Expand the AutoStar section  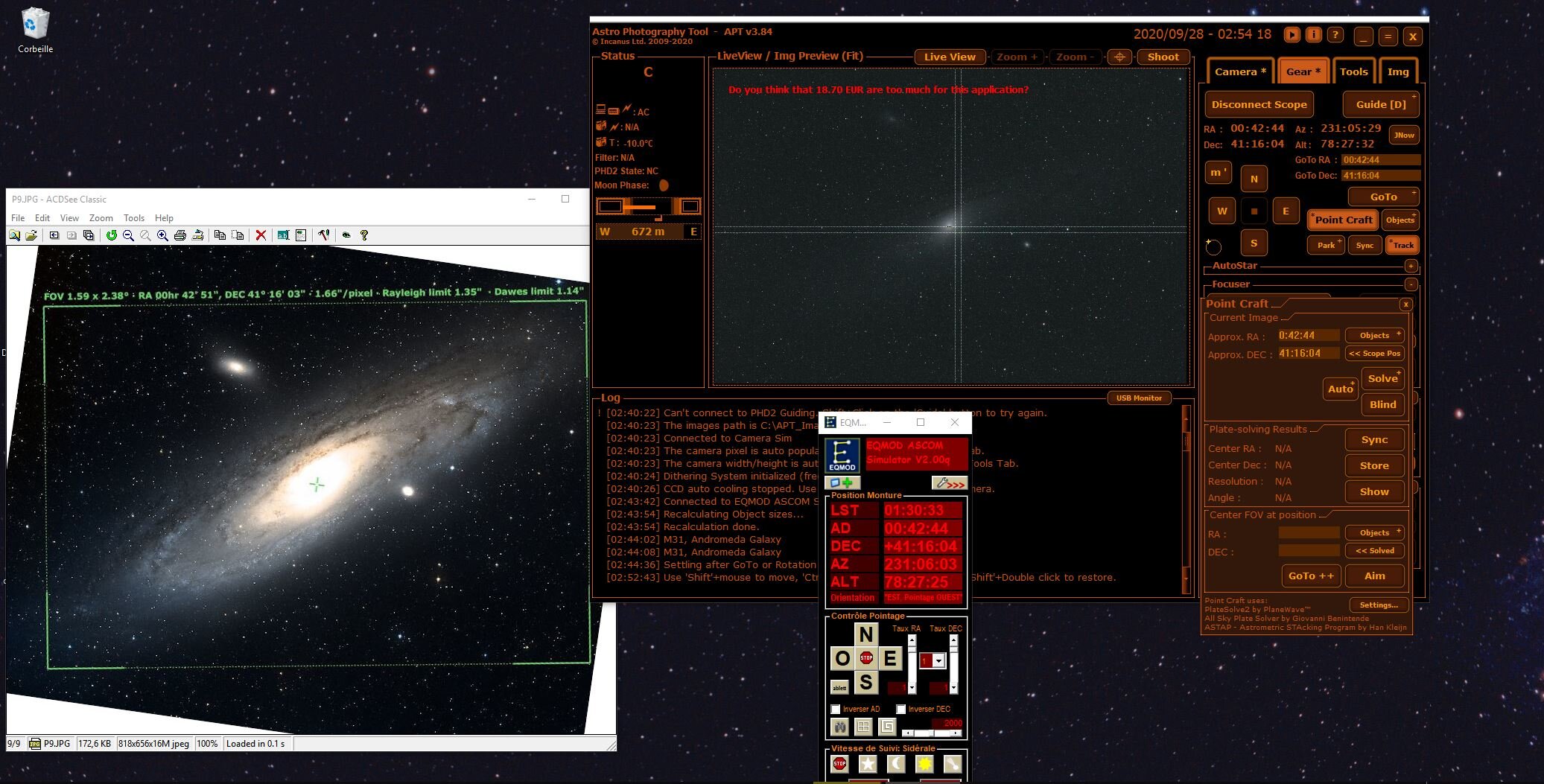click(1411, 266)
